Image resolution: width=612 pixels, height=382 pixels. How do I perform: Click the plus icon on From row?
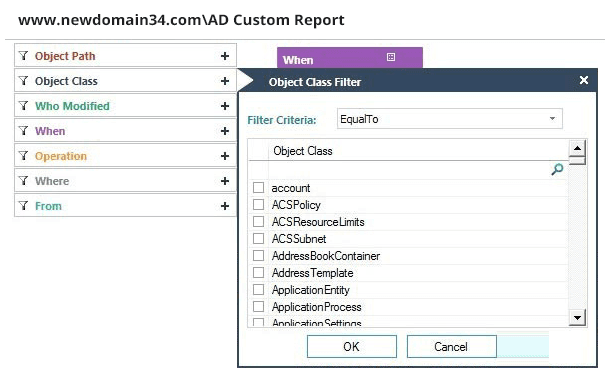point(225,206)
